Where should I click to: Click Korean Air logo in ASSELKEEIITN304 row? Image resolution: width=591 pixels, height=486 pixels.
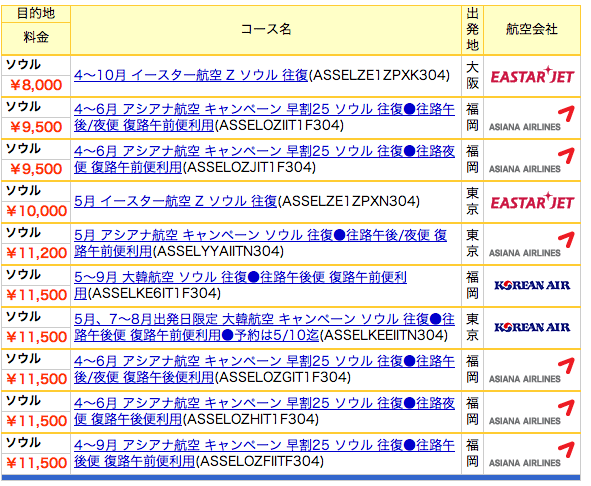pyautogui.click(x=532, y=327)
